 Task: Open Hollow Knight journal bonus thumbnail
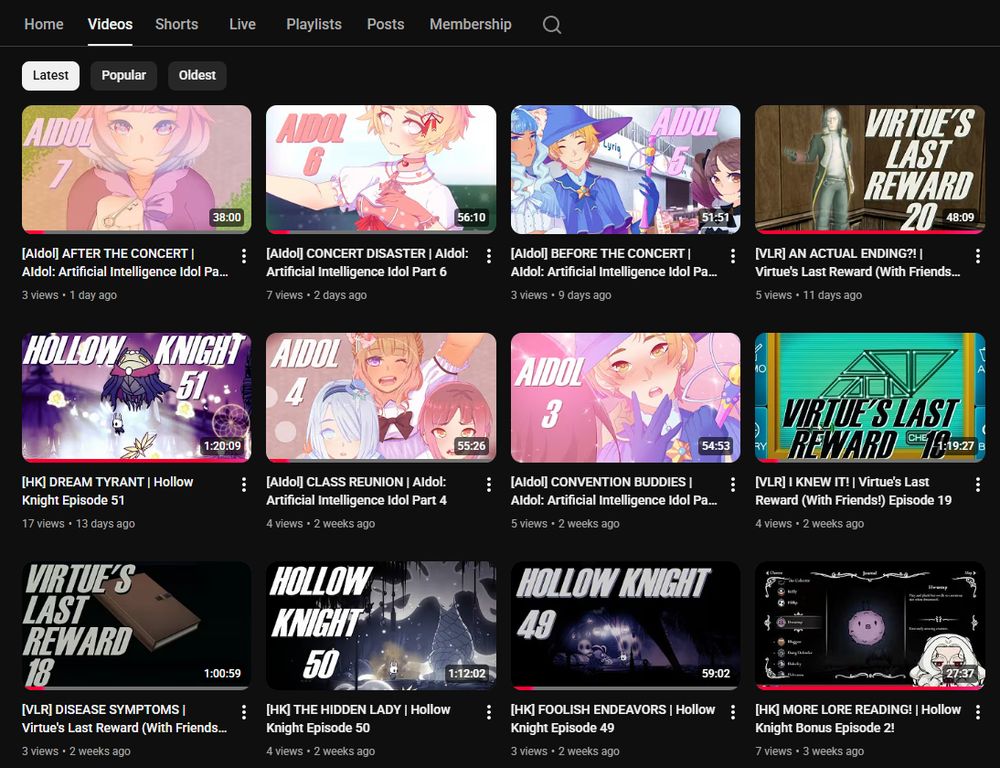pyautogui.click(x=870, y=625)
